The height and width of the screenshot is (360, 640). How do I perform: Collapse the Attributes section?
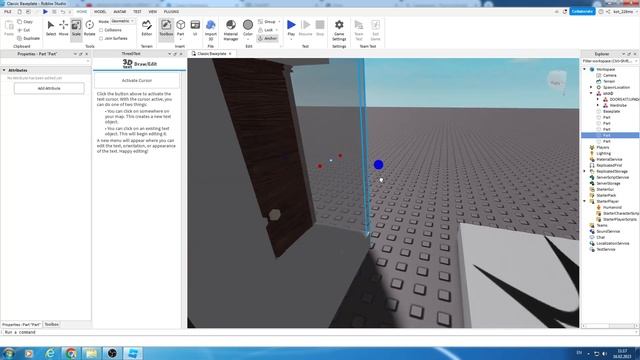point(4,70)
